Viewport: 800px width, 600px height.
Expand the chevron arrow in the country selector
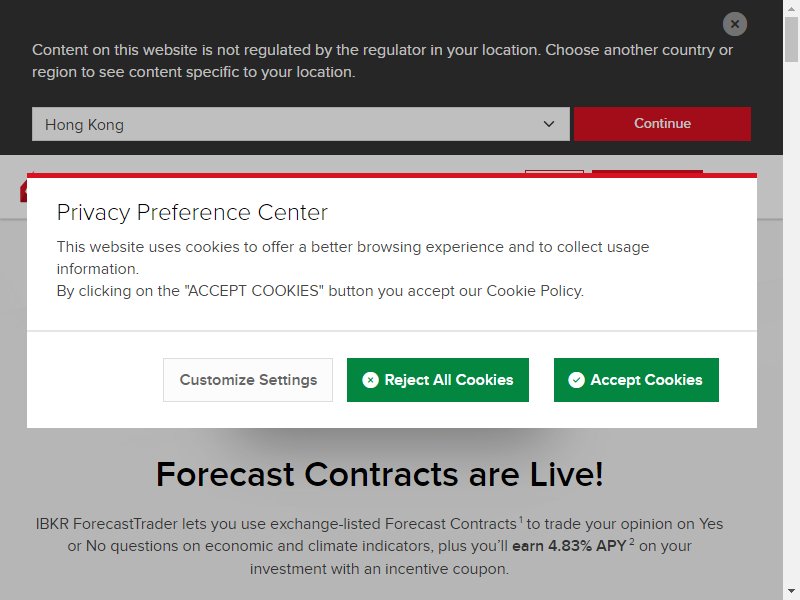[549, 124]
